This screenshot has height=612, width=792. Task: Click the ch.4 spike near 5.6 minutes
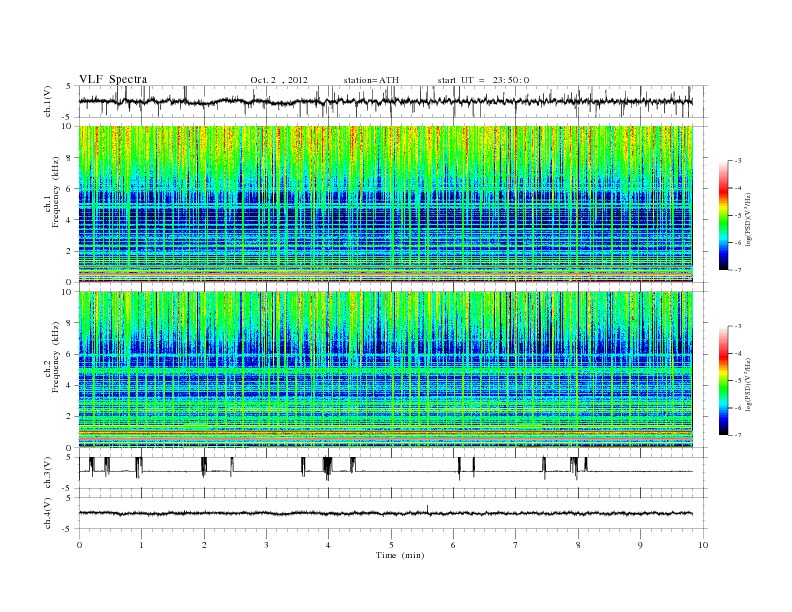pos(428,509)
